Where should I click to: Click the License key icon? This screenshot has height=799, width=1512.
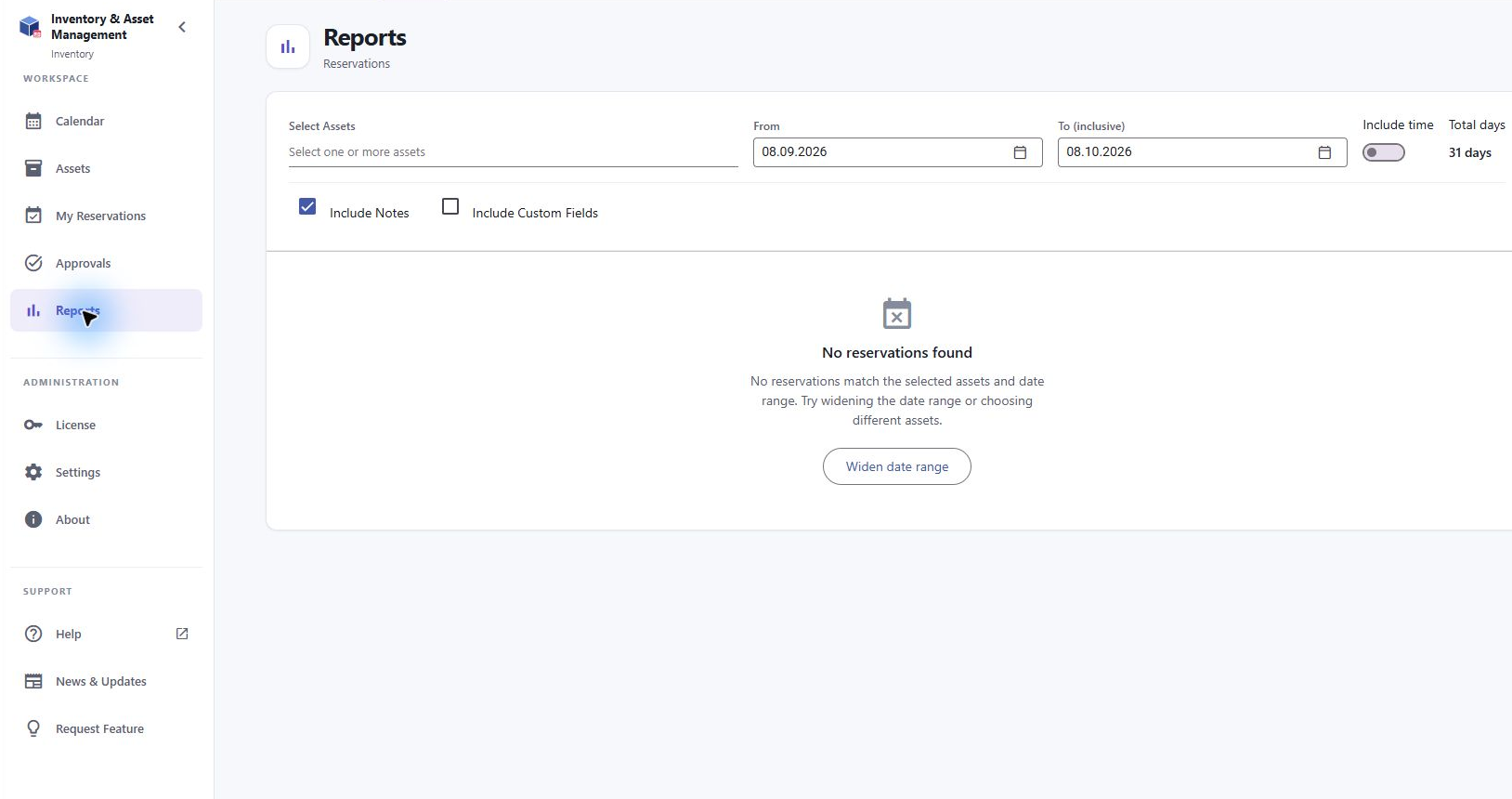tap(33, 425)
